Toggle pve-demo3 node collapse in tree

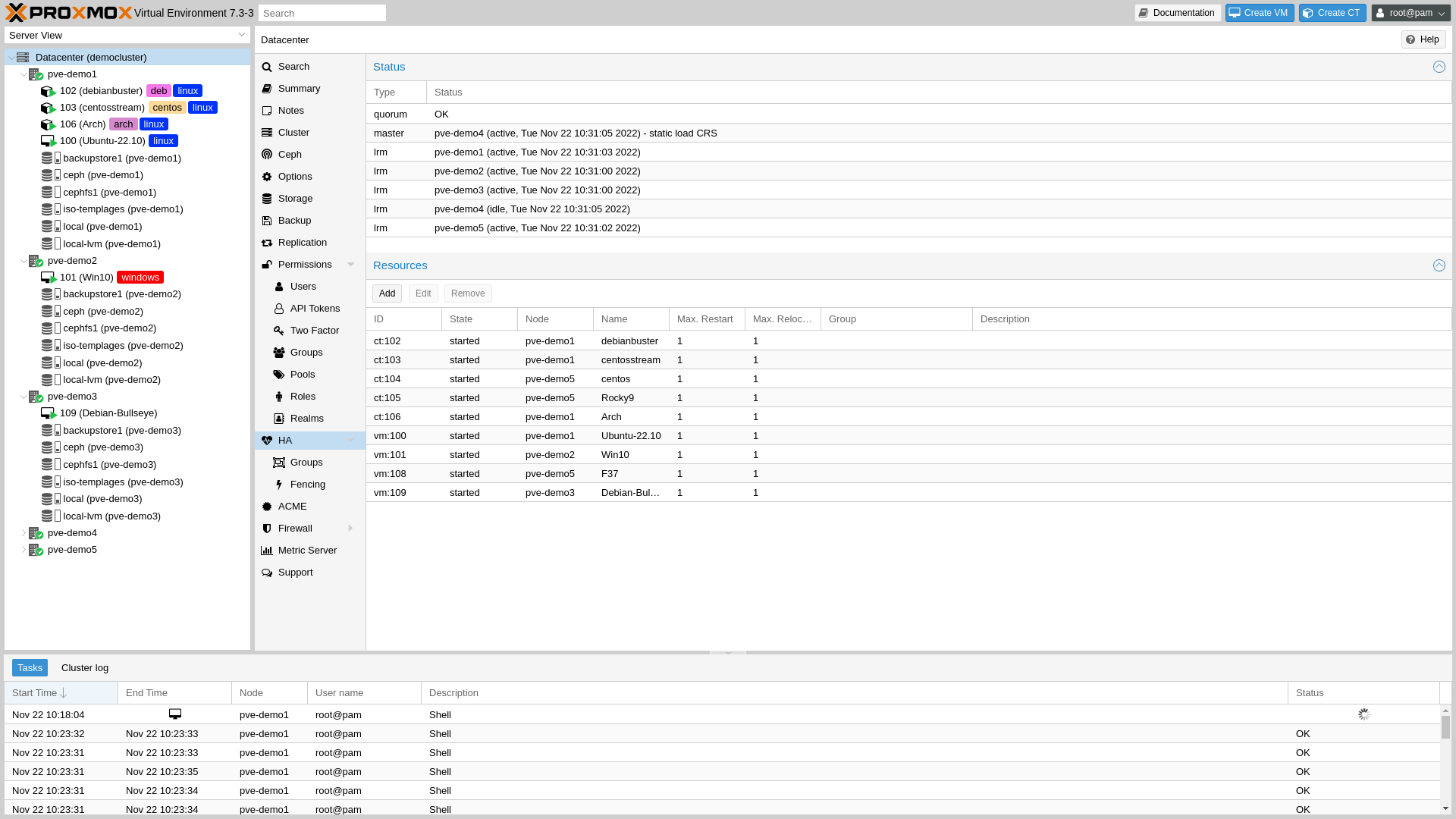click(x=22, y=396)
